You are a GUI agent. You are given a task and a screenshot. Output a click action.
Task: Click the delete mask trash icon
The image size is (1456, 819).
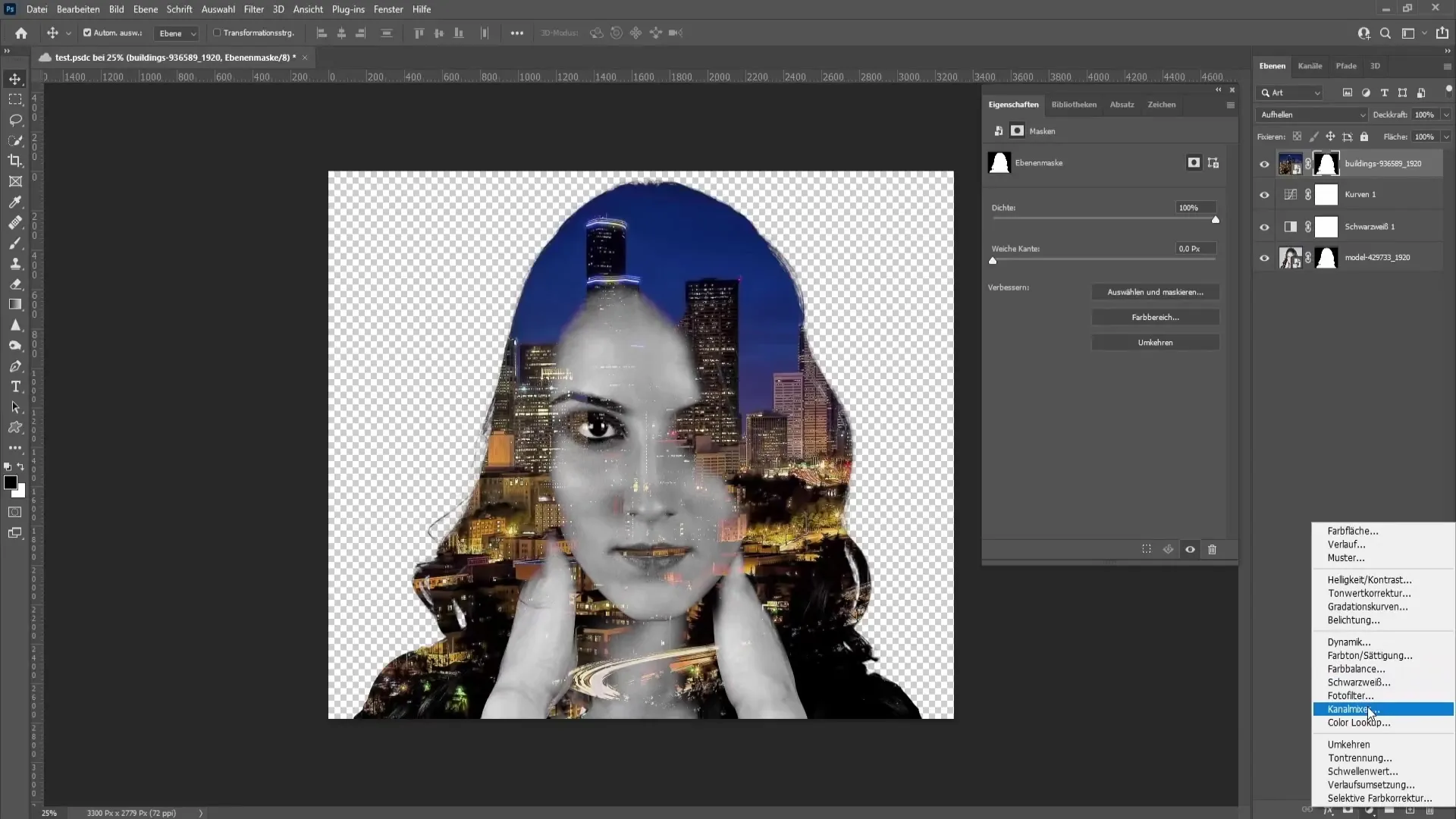pyautogui.click(x=1212, y=549)
